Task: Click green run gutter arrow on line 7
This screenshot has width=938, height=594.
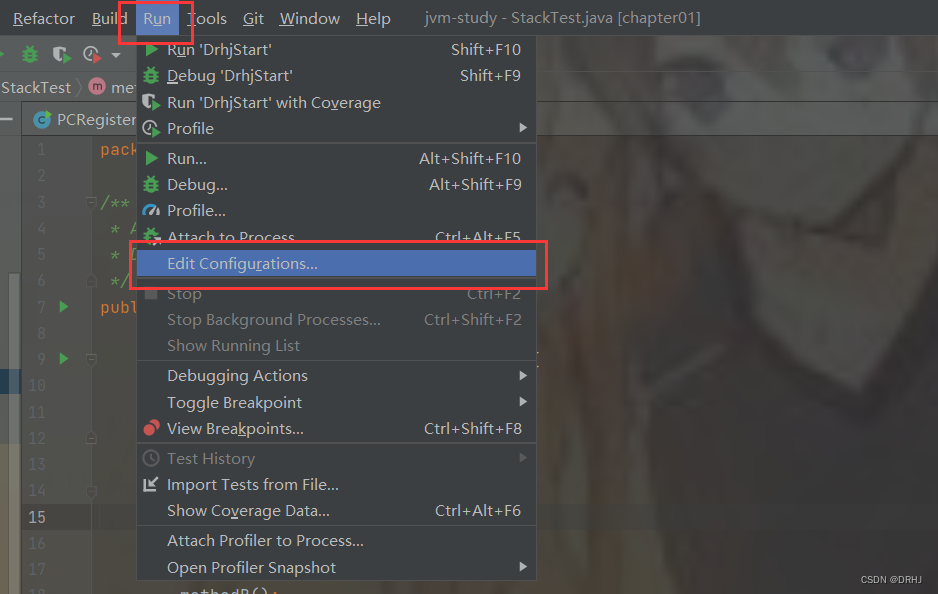Action: click(x=64, y=307)
